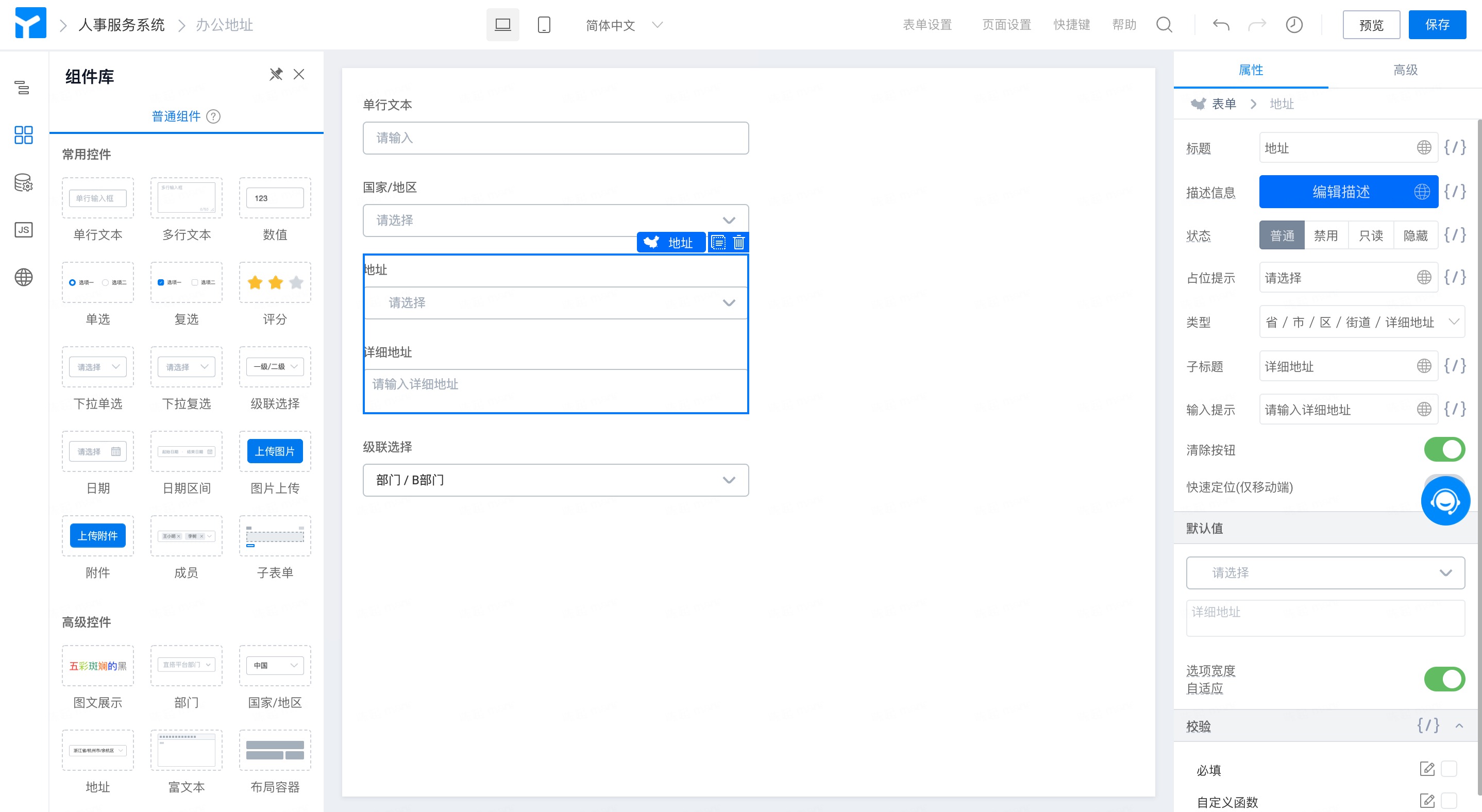This screenshot has height=812, width=1482.
Task: Open the customer service chat bubble
Action: 1444,500
